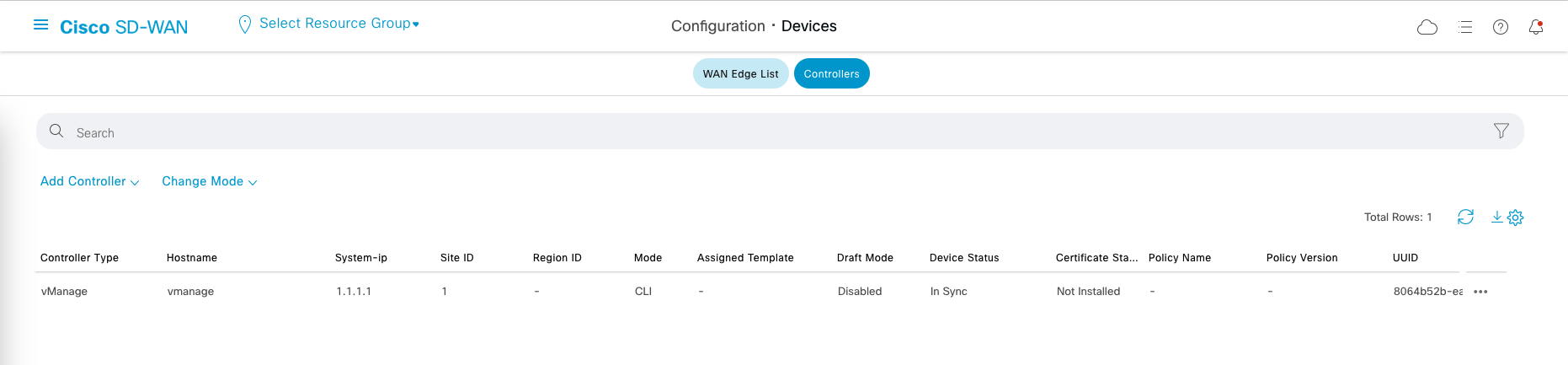The width and height of the screenshot is (1568, 365).
Task: Open the Change Mode dropdown
Action: coord(209,181)
